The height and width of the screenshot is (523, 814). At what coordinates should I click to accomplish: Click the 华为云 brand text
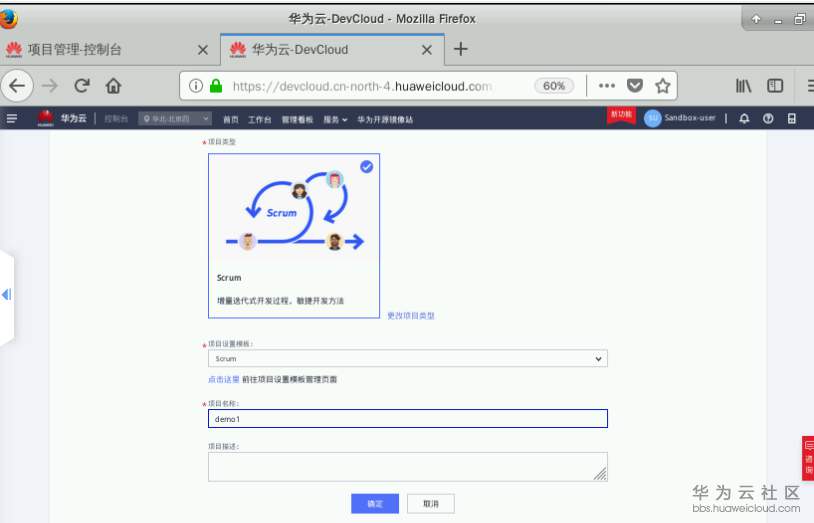[73, 118]
